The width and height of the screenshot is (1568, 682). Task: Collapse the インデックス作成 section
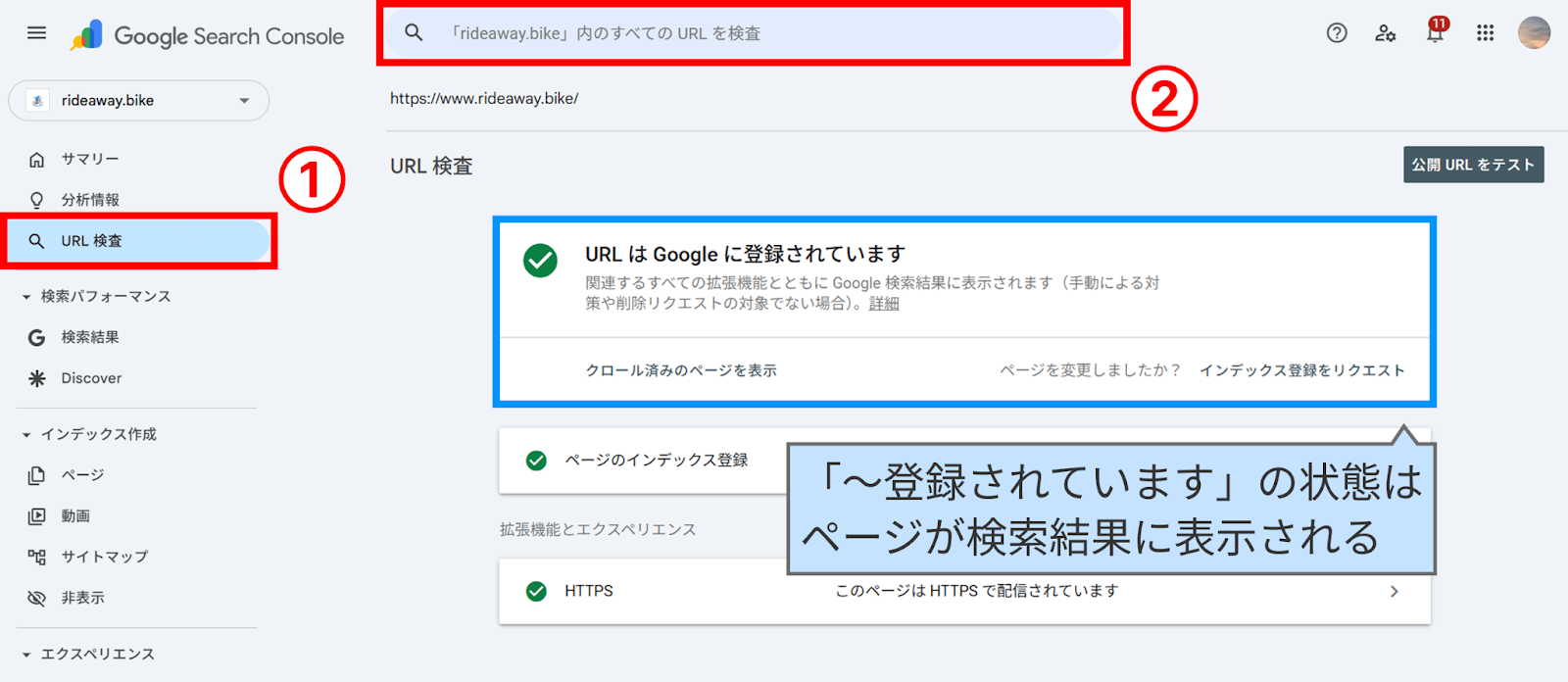coord(26,435)
